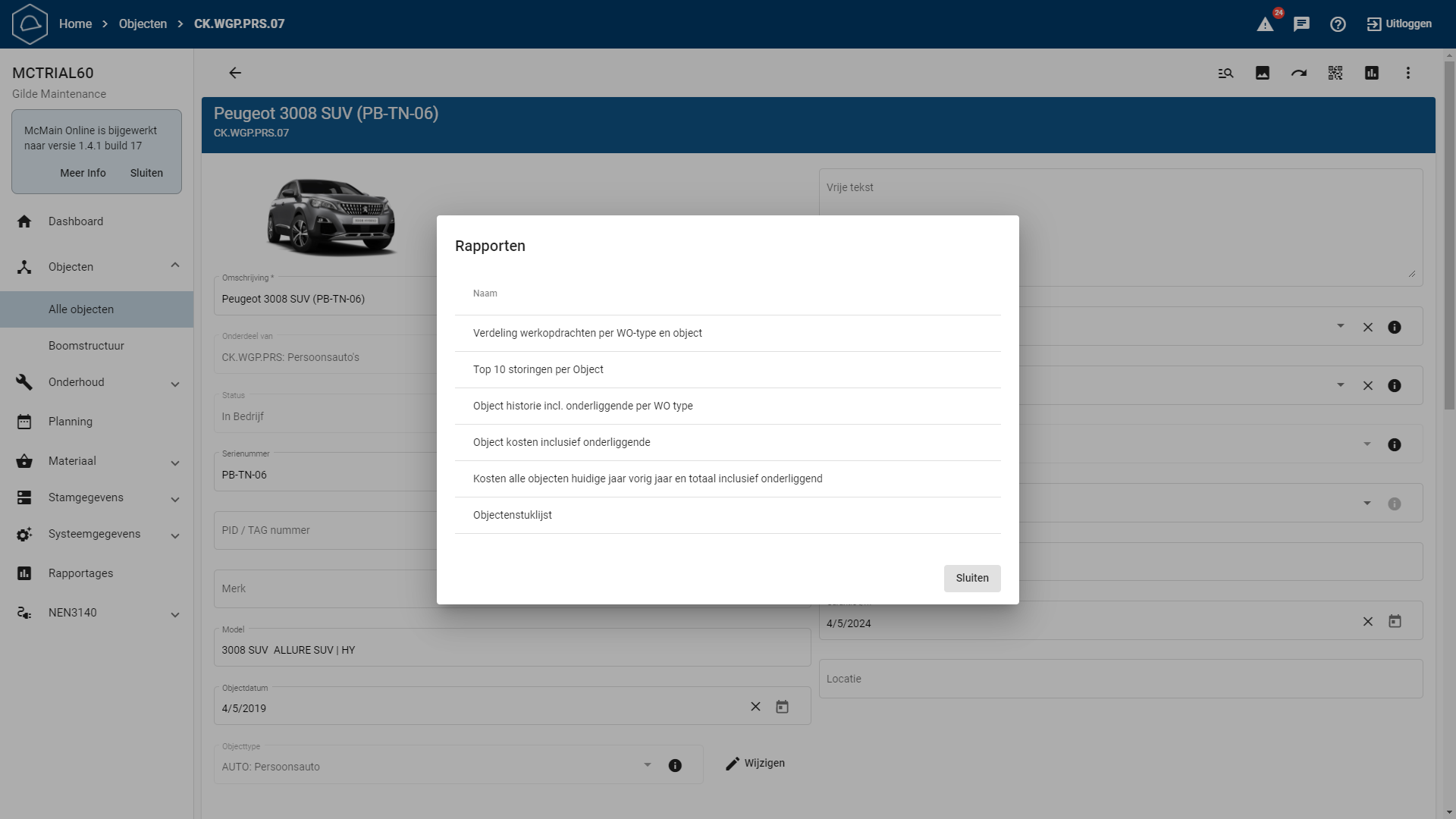Image resolution: width=1456 pixels, height=819 pixels.
Task: Collapse the Objecten sidebar section
Action: (x=175, y=266)
